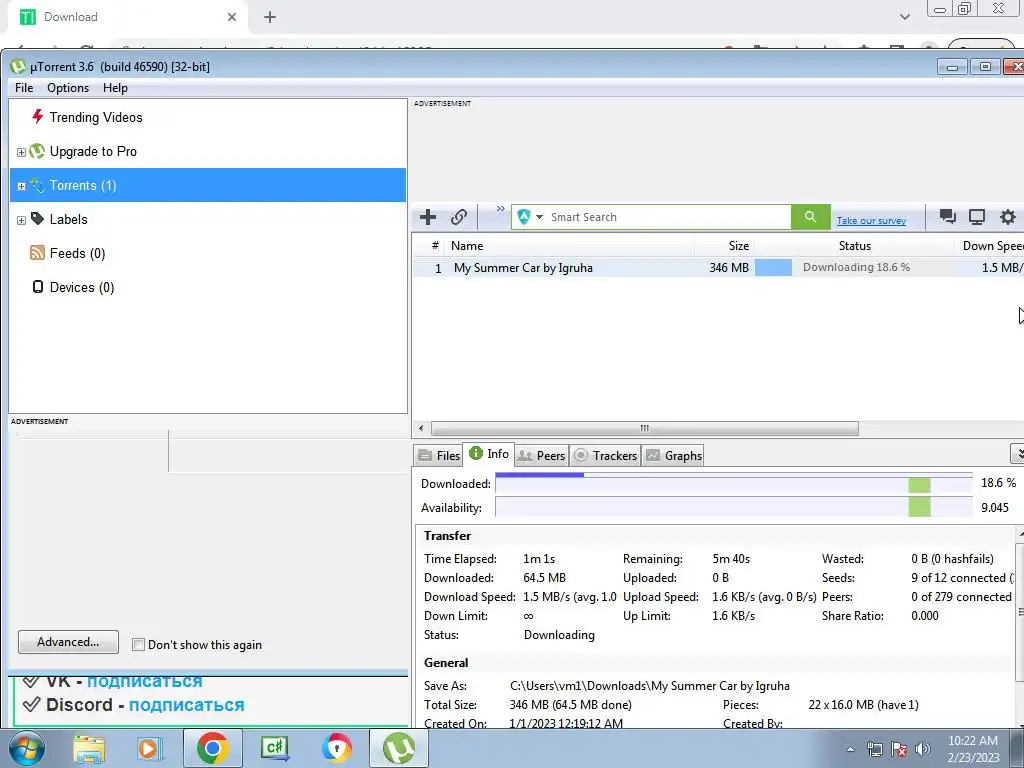Open the Help menu
Image resolution: width=1024 pixels, height=768 pixels.
tap(115, 88)
